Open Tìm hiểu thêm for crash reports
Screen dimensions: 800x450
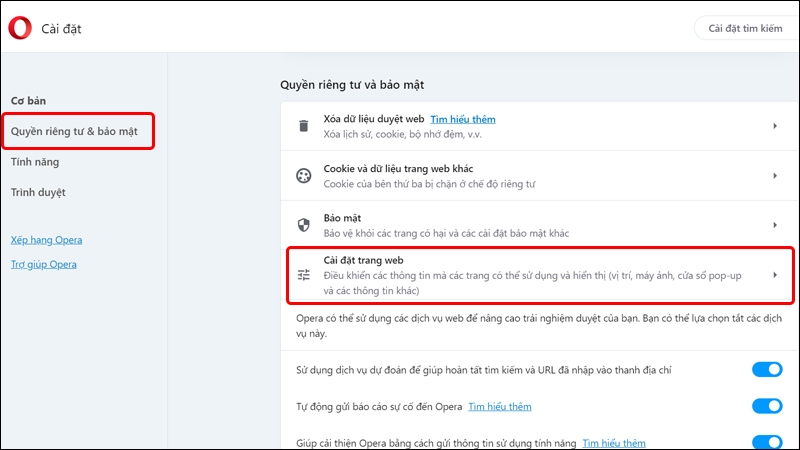click(x=499, y=407)
